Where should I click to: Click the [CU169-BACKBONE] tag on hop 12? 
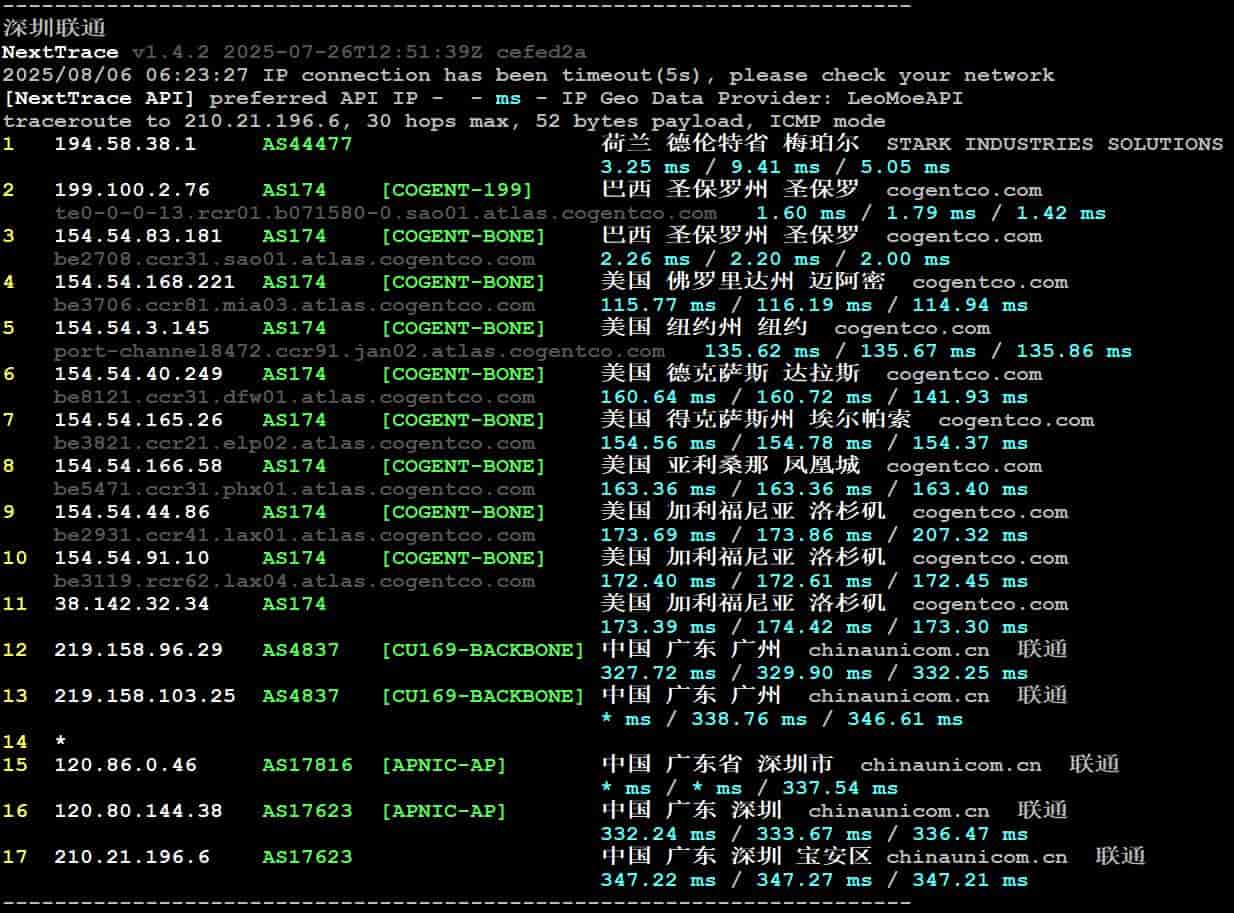(x=482, y=650)
